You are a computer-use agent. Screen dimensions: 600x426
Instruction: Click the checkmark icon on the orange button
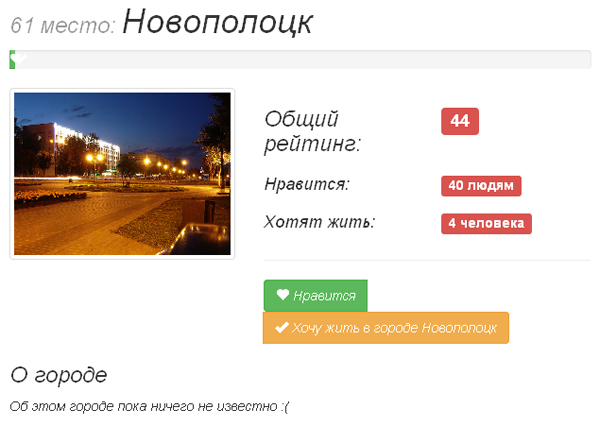282,328
